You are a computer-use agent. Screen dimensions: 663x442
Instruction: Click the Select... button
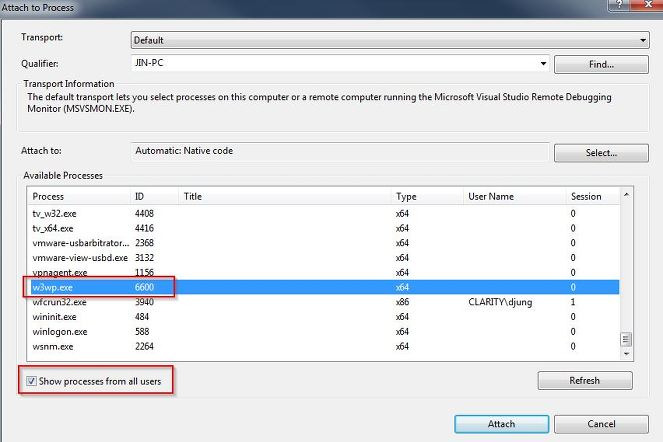click(x=601, y=153)
